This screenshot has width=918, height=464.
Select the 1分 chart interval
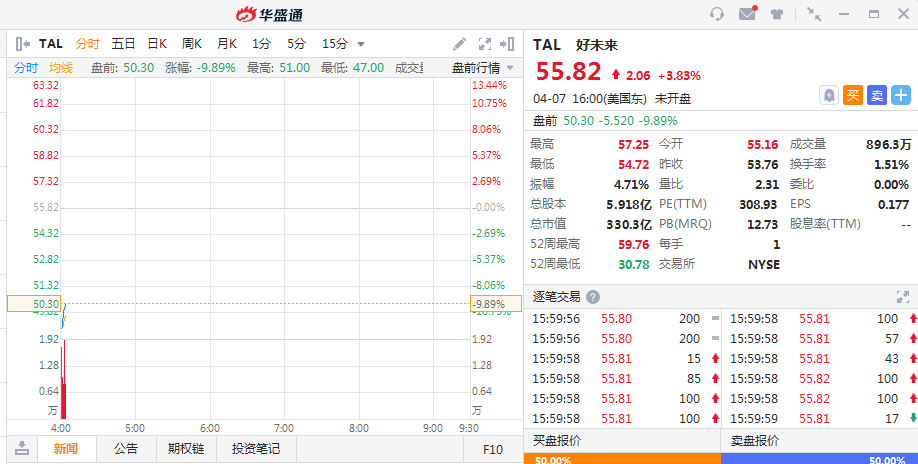coord(262,44)
